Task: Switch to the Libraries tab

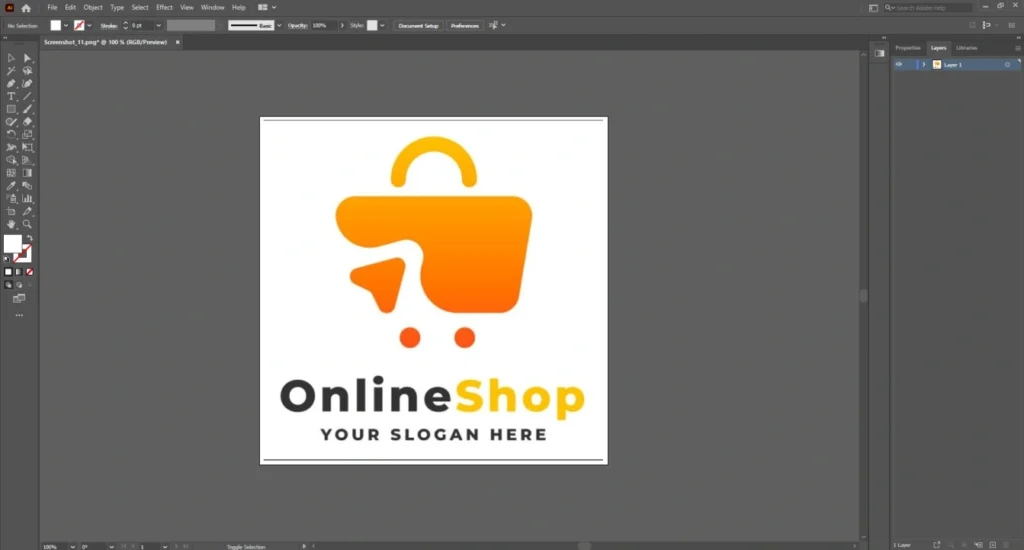Action: click(967, 48)
